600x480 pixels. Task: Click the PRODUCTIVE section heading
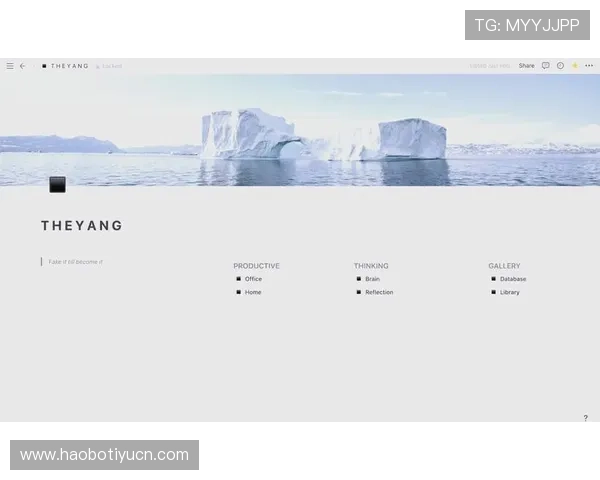pos(256,266)
